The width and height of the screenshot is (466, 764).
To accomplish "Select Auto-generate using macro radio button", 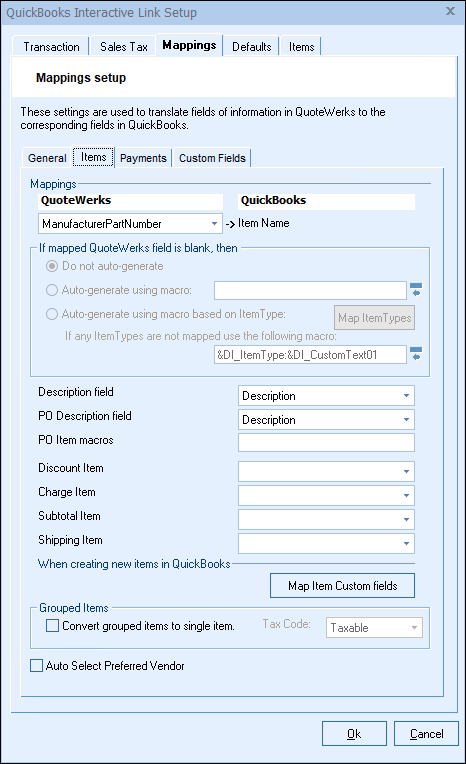I will (52, 290).
